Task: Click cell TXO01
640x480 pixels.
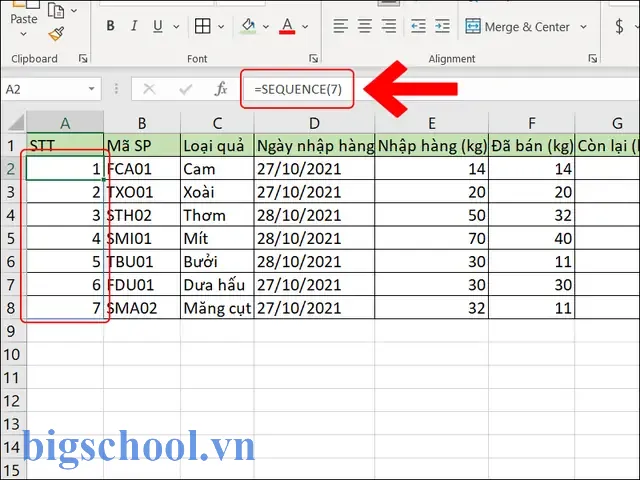Action: 142,191
